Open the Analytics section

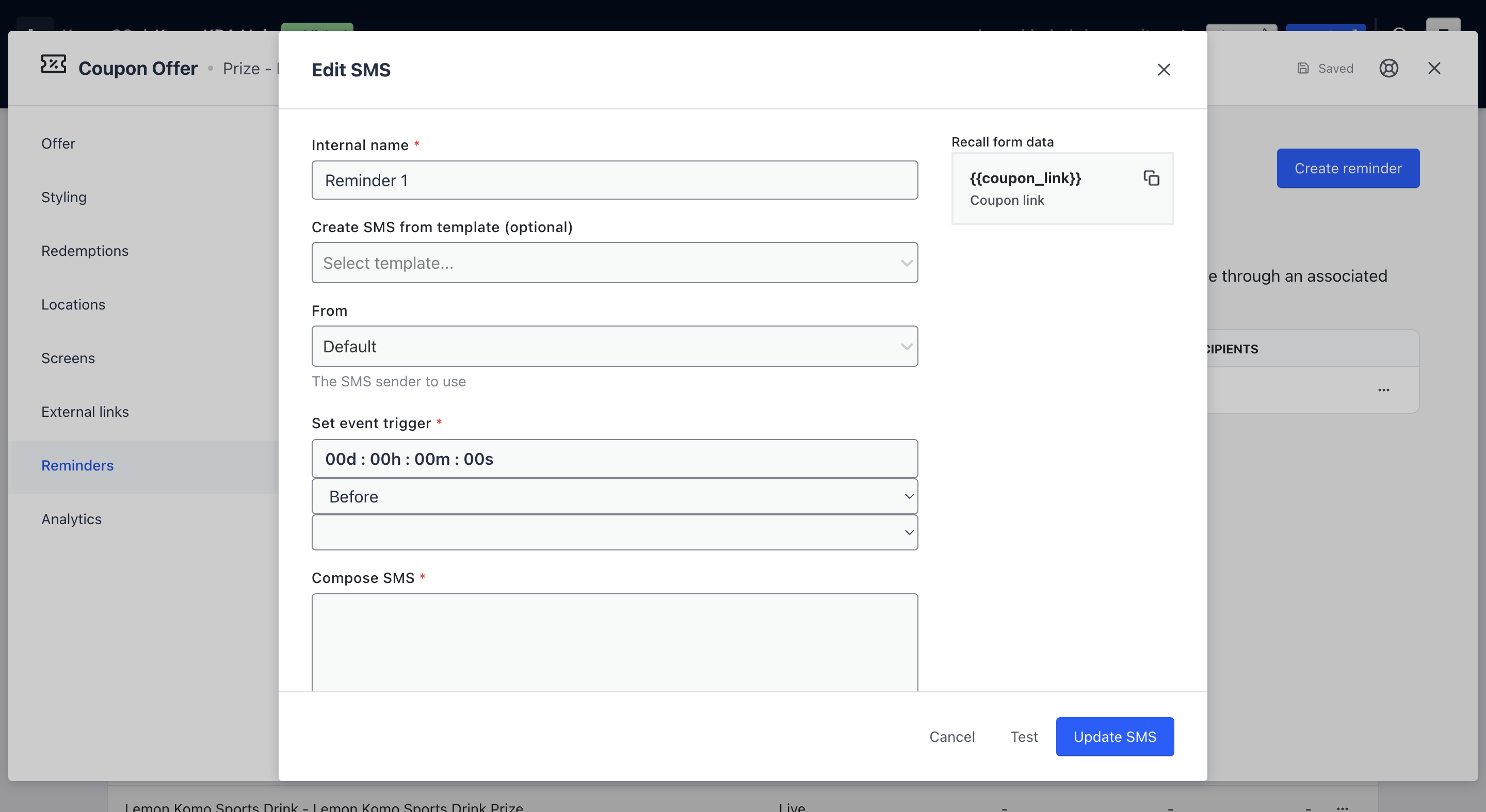(x=72, y=519)
